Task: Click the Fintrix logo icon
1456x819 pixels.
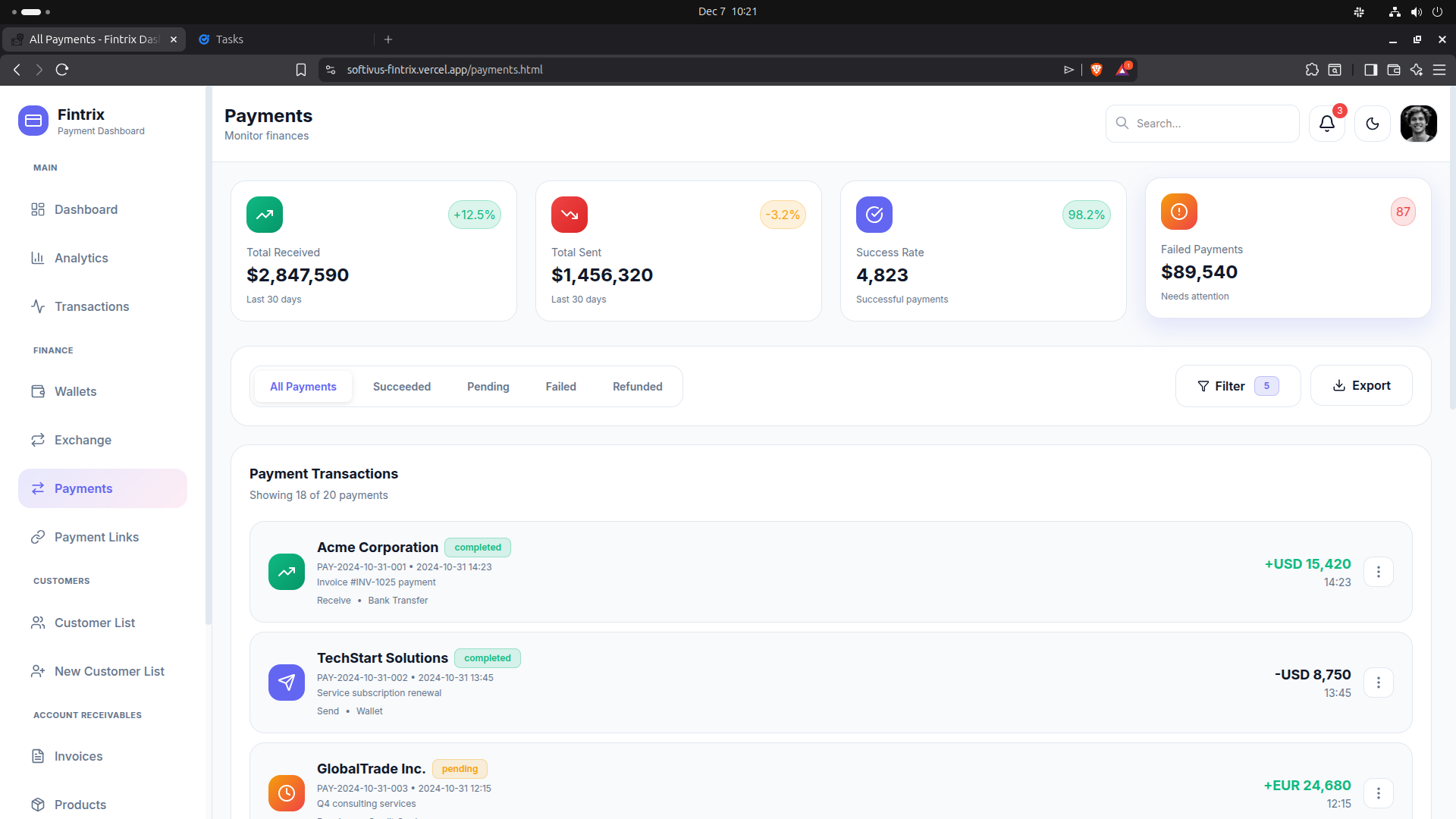Action: [33, 121]
